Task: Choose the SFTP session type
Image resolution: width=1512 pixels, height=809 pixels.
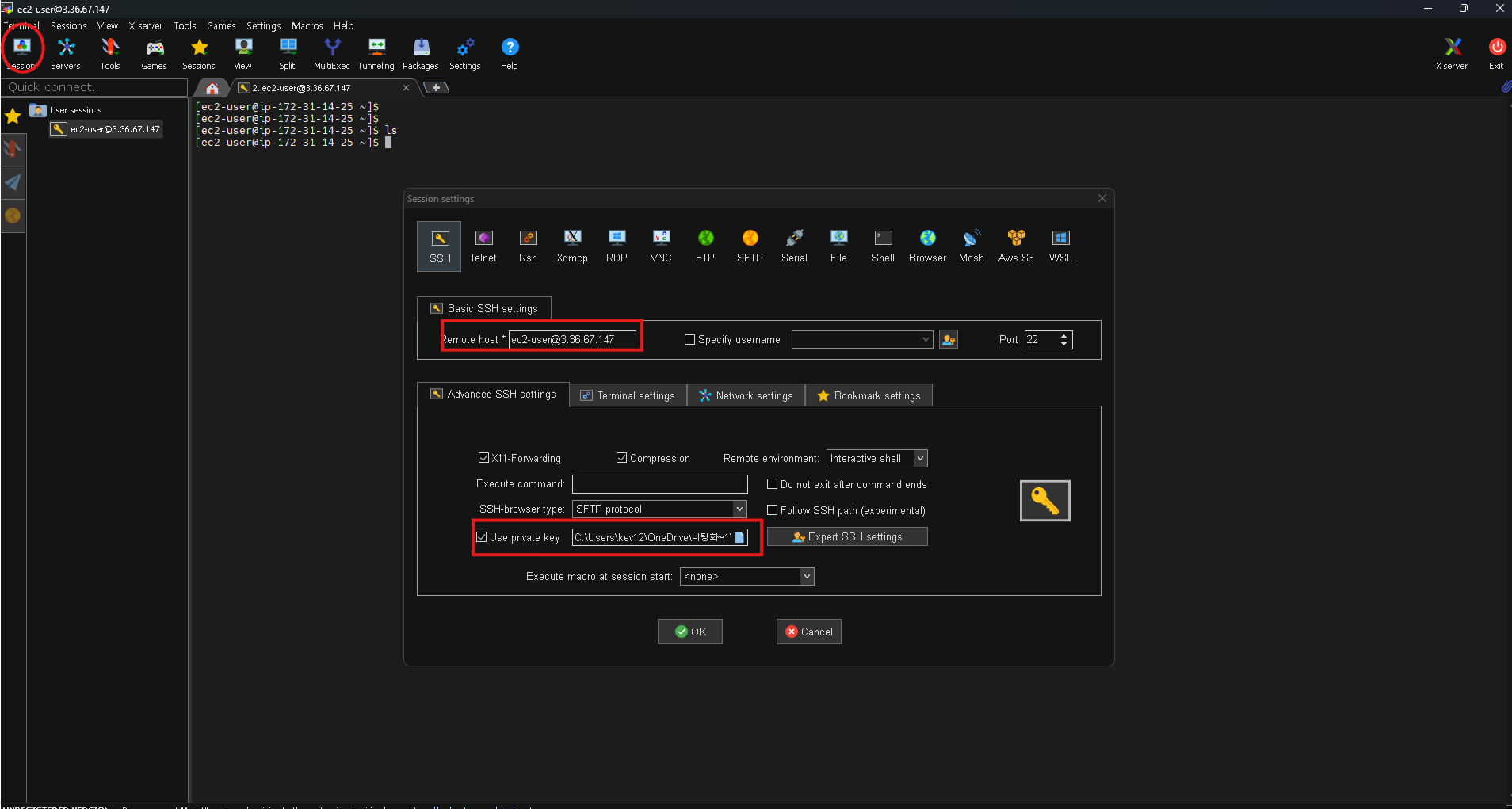Action: (750, 246)
